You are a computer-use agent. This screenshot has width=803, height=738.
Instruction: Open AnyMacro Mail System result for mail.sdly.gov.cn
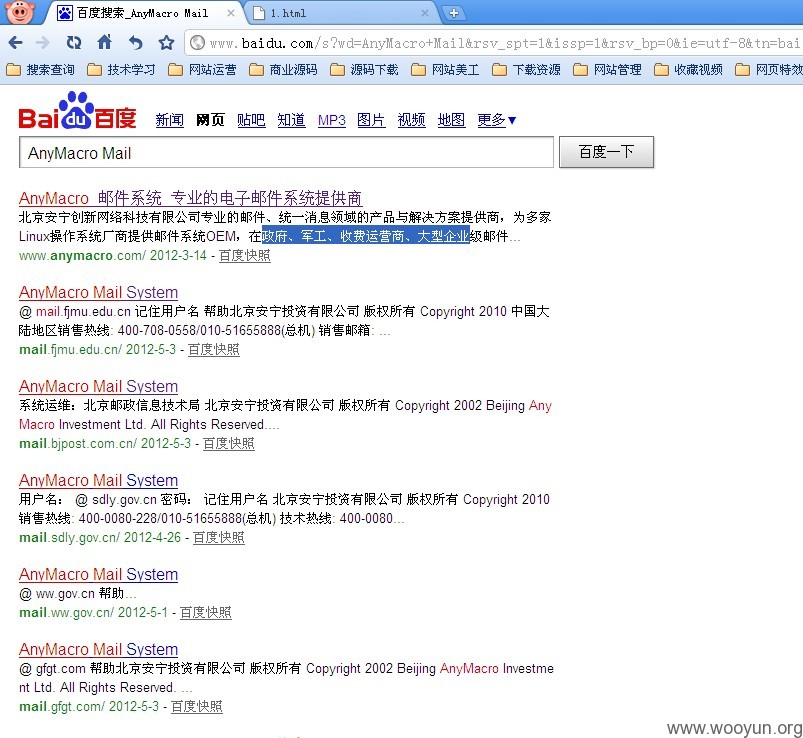pos(98,480)
